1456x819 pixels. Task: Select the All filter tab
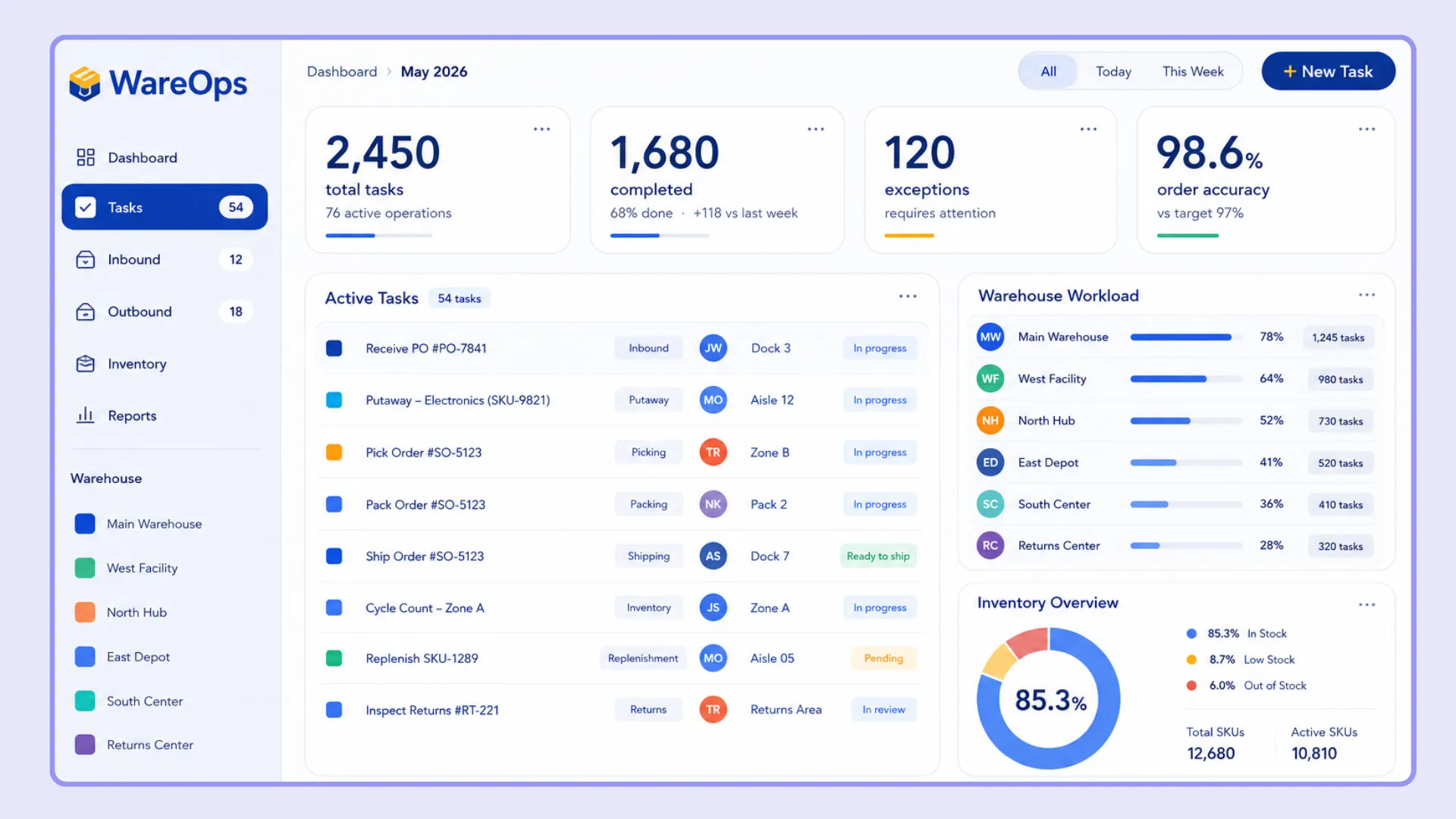pyautogui.click(x=1049, y=71)
